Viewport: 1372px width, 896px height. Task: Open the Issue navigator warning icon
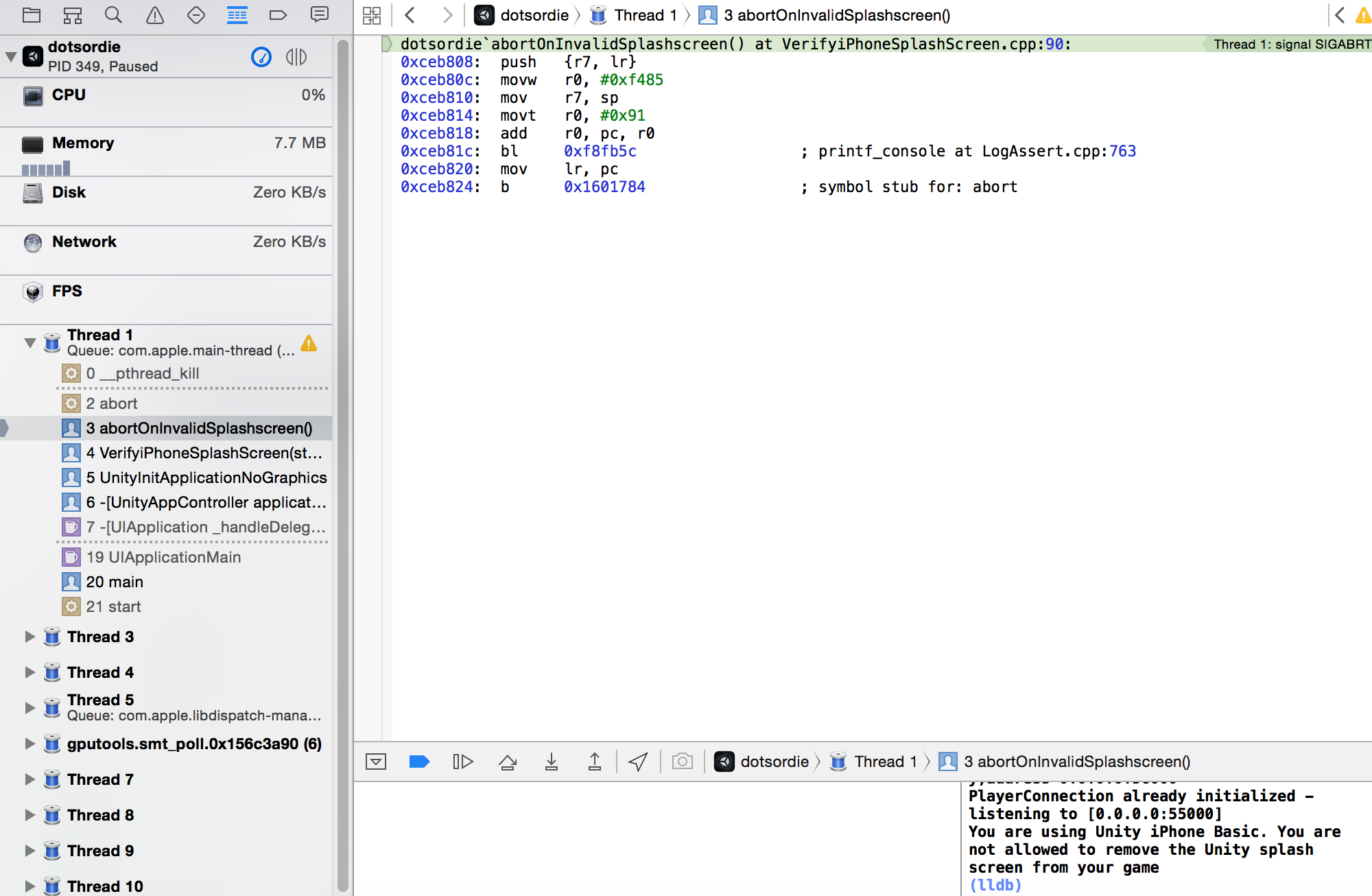[x=155, y=14]
